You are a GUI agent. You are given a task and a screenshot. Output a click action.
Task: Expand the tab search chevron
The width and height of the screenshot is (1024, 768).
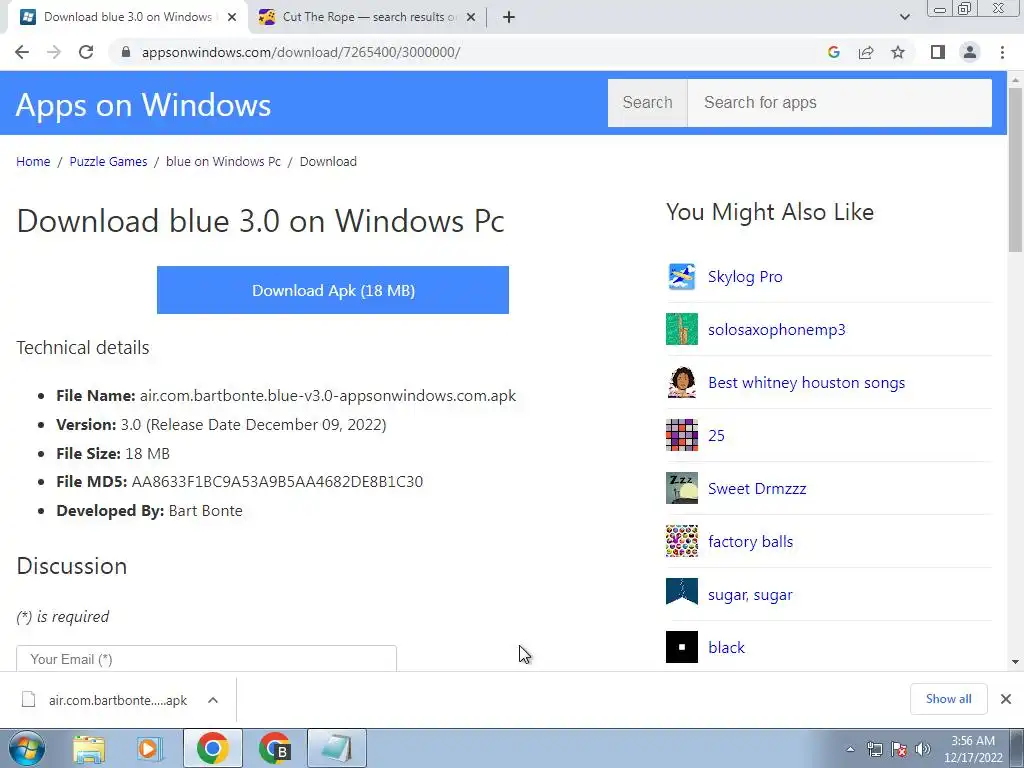(x=904, y=17)
